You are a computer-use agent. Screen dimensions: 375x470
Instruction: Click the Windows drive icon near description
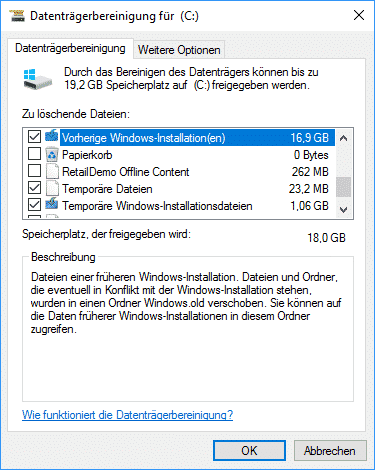click(38, 79)
